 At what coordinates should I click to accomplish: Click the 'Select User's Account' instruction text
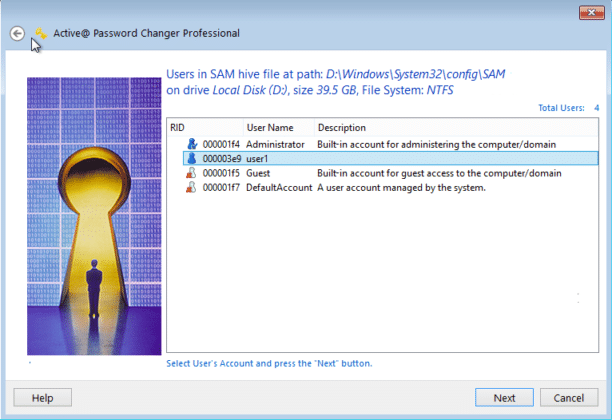pyautogui.click(x=269, y=363)
